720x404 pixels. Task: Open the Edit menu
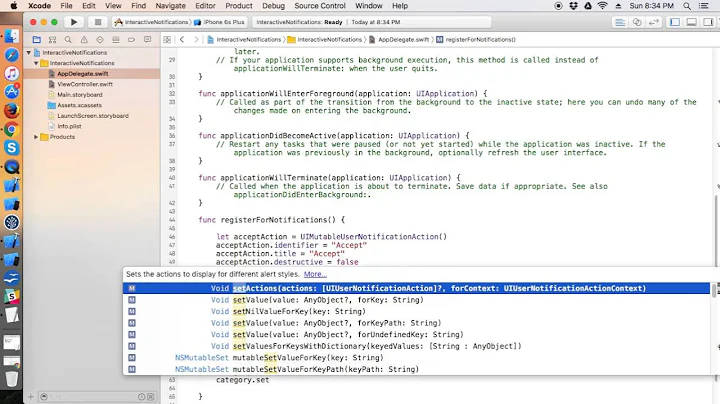coord(89,6)
